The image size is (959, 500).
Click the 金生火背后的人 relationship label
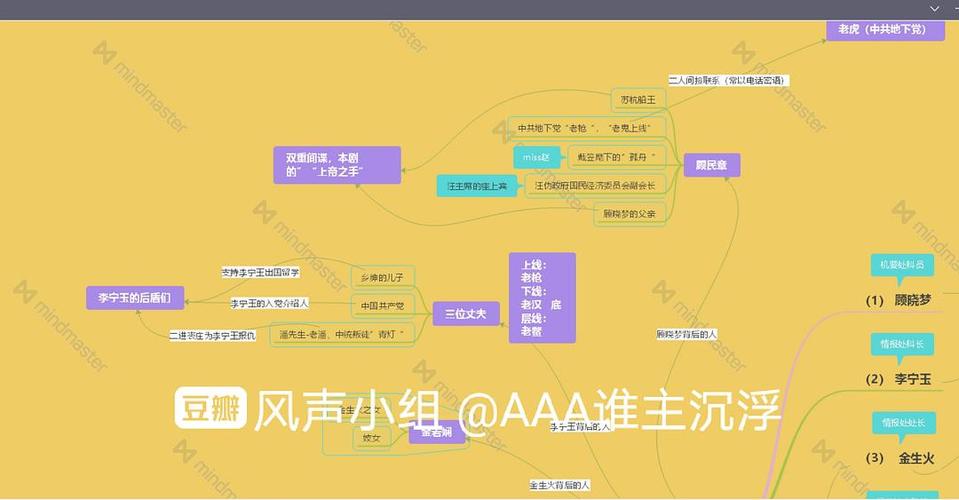pyautogui.click(x=560, y=485)
